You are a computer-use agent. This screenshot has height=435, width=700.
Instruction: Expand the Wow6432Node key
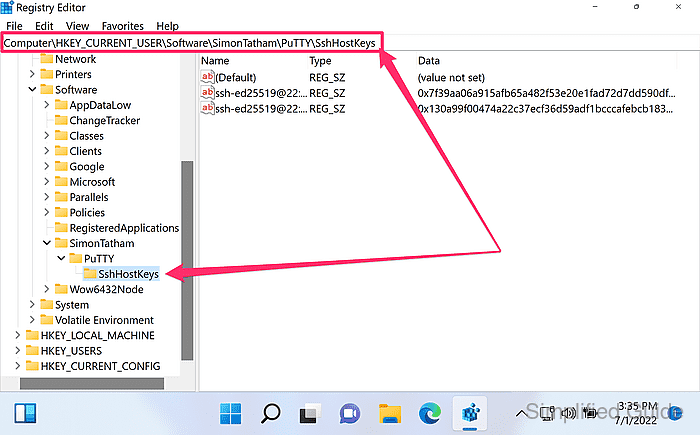point(47,289)
